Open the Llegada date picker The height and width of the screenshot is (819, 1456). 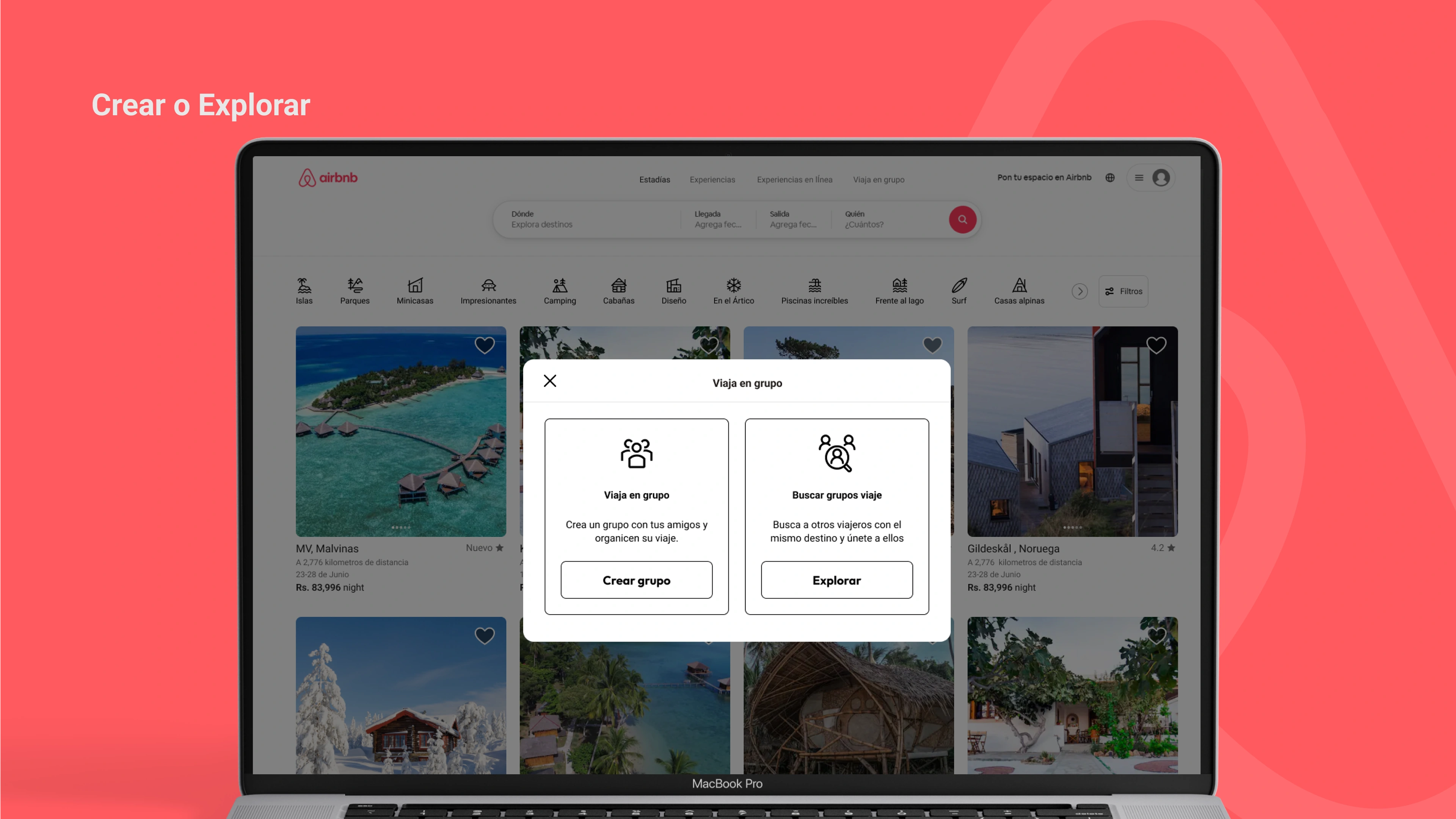pos(718,220)
